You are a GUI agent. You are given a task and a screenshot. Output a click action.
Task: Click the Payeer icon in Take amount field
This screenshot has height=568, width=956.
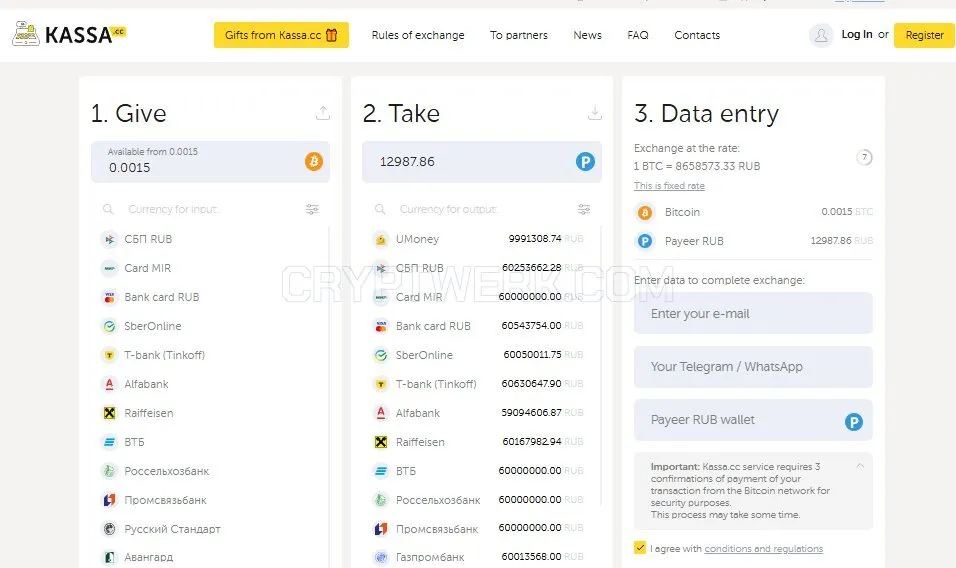pyautogui.click(x=585, y=162)
